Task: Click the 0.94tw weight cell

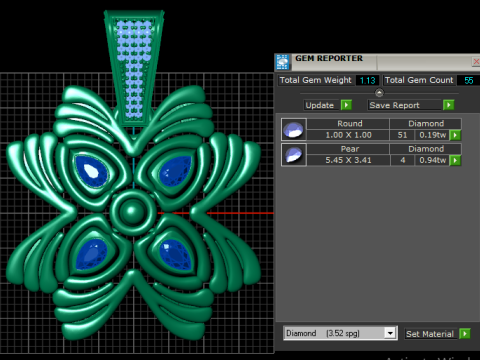Action: pyautogui.click(x=432, y=160)
